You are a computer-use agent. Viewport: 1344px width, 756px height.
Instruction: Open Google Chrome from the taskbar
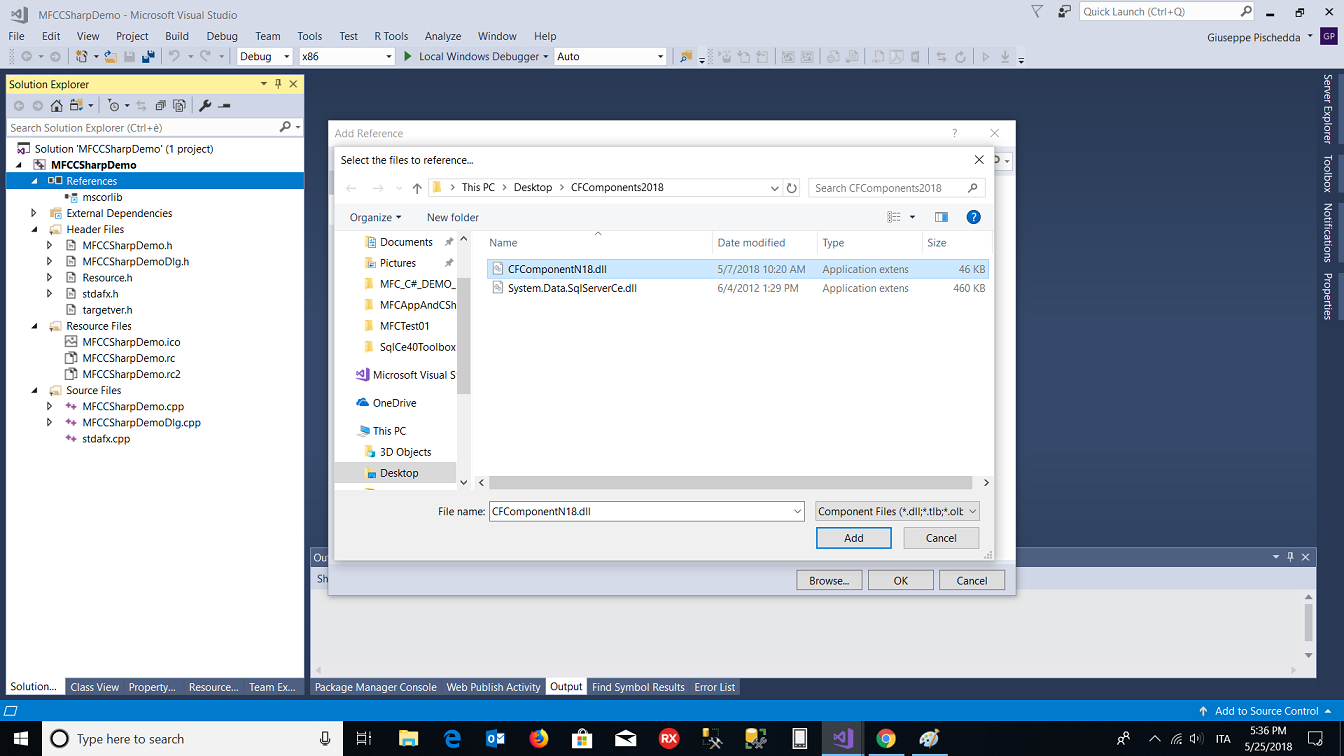pos(885,739)
